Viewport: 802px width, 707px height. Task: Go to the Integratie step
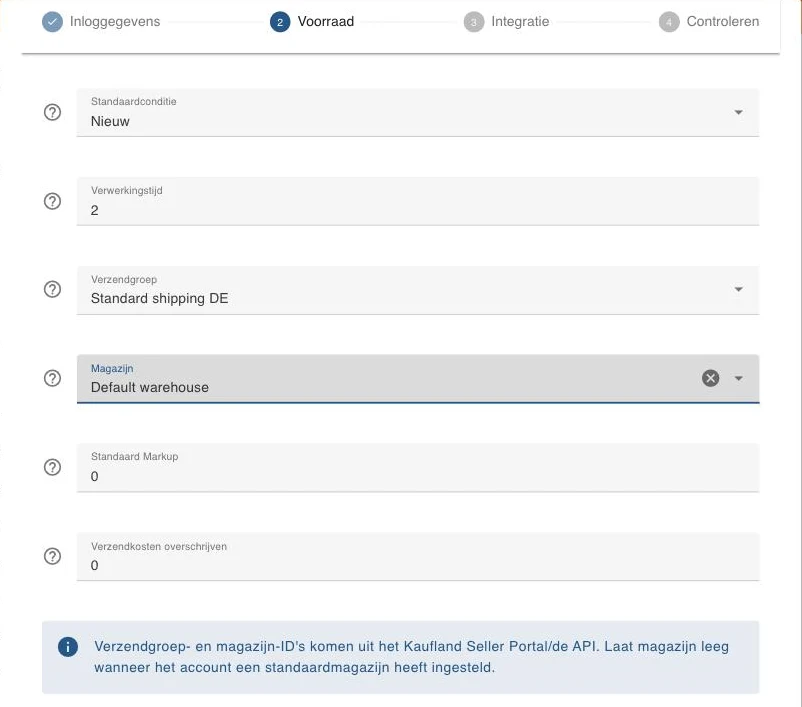520,21
